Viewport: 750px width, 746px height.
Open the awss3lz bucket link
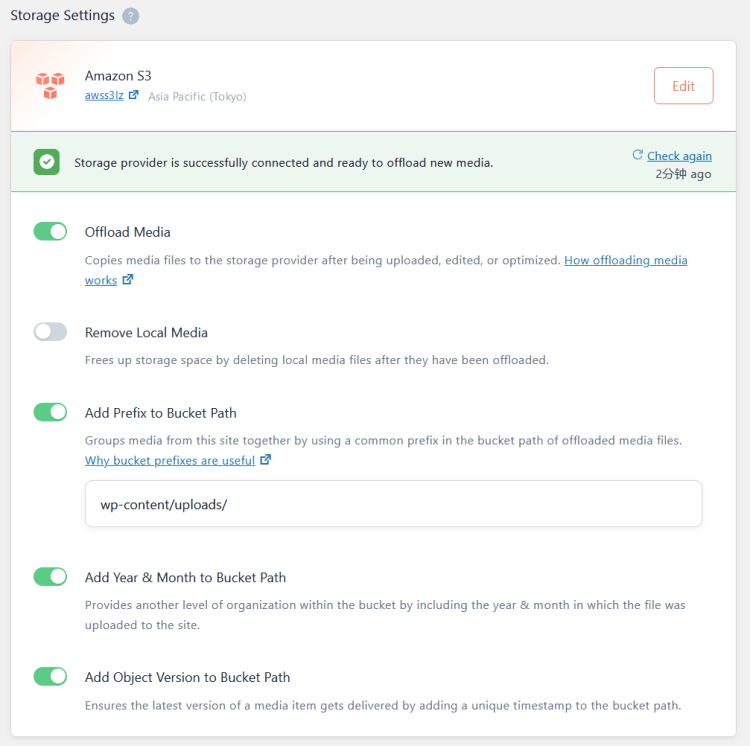coord(104,96)
